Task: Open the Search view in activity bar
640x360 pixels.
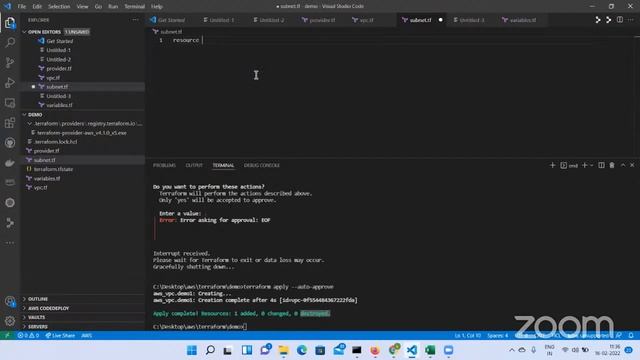Action: 10,42
